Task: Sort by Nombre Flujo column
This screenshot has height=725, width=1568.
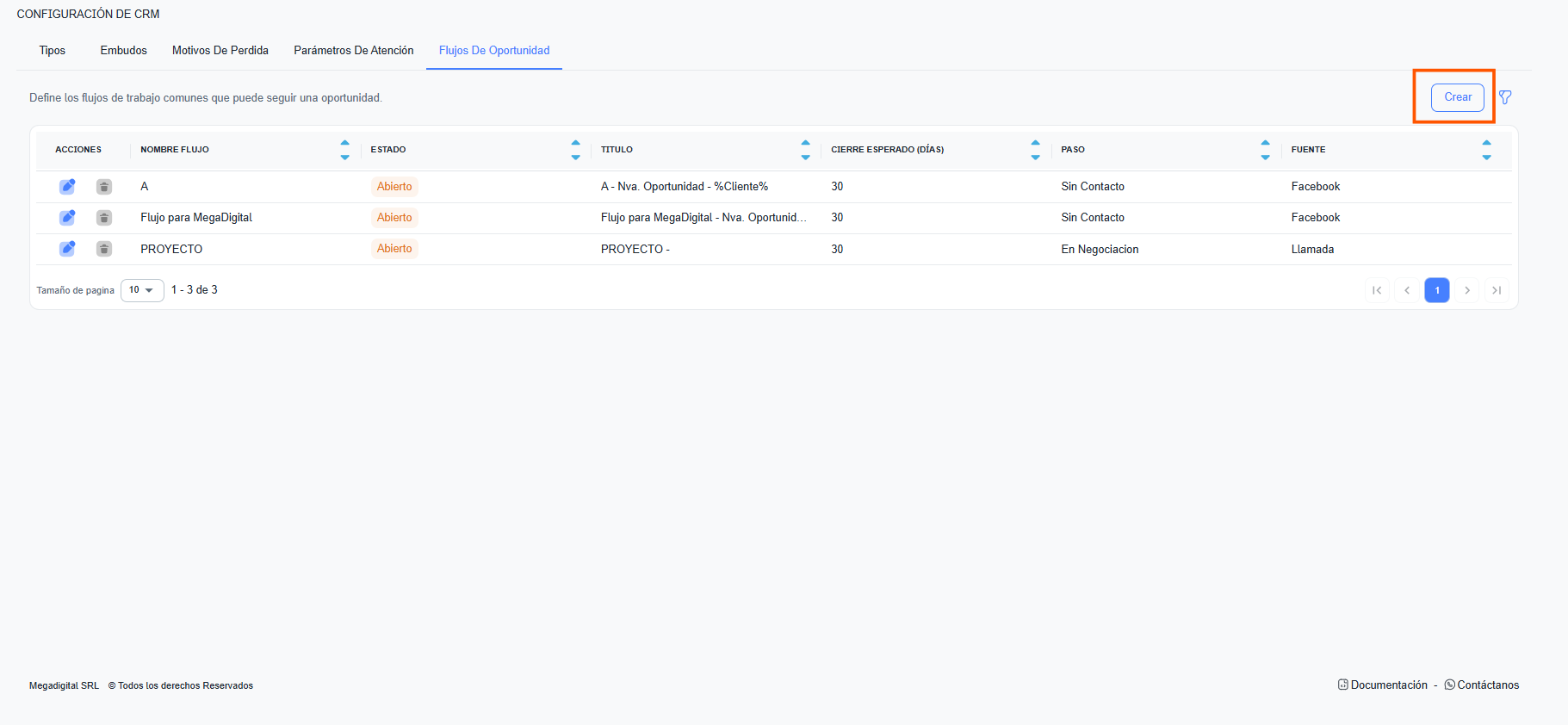Action: (344, 150)
